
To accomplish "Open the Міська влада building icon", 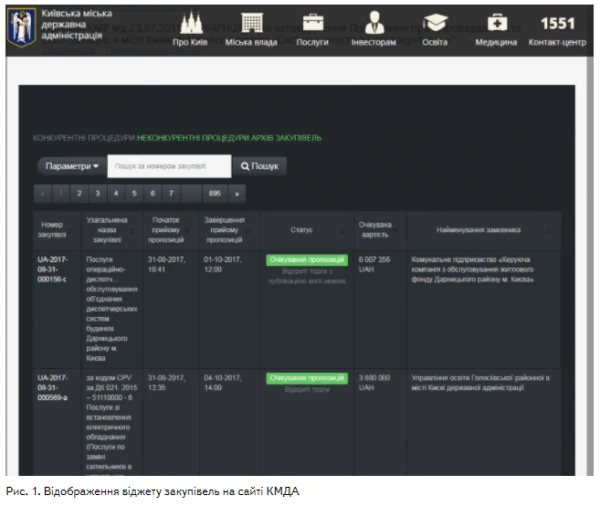I will pyautogui.click(x=252, y=22).
